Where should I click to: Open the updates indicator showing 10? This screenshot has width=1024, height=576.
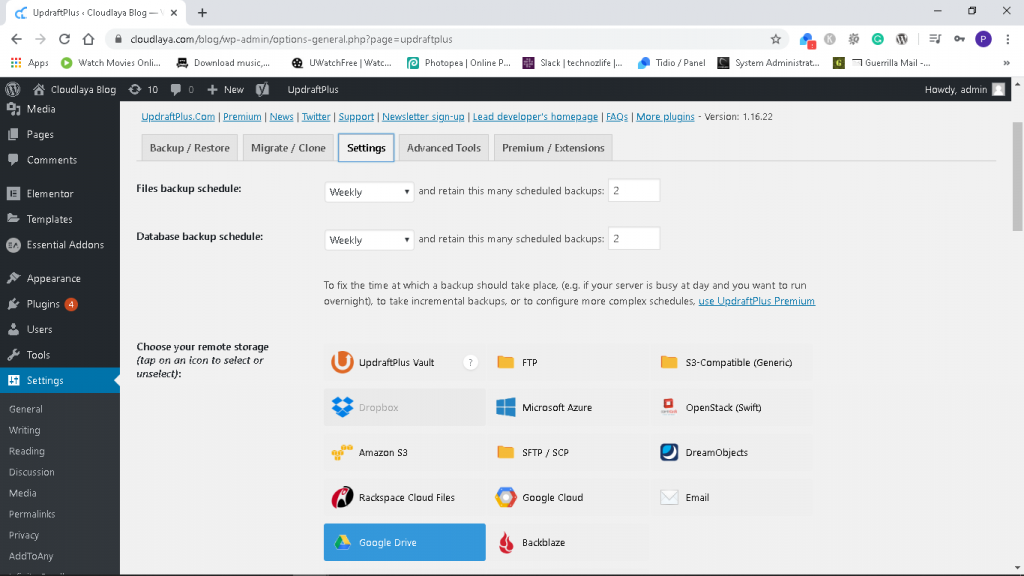pos(144,89)
